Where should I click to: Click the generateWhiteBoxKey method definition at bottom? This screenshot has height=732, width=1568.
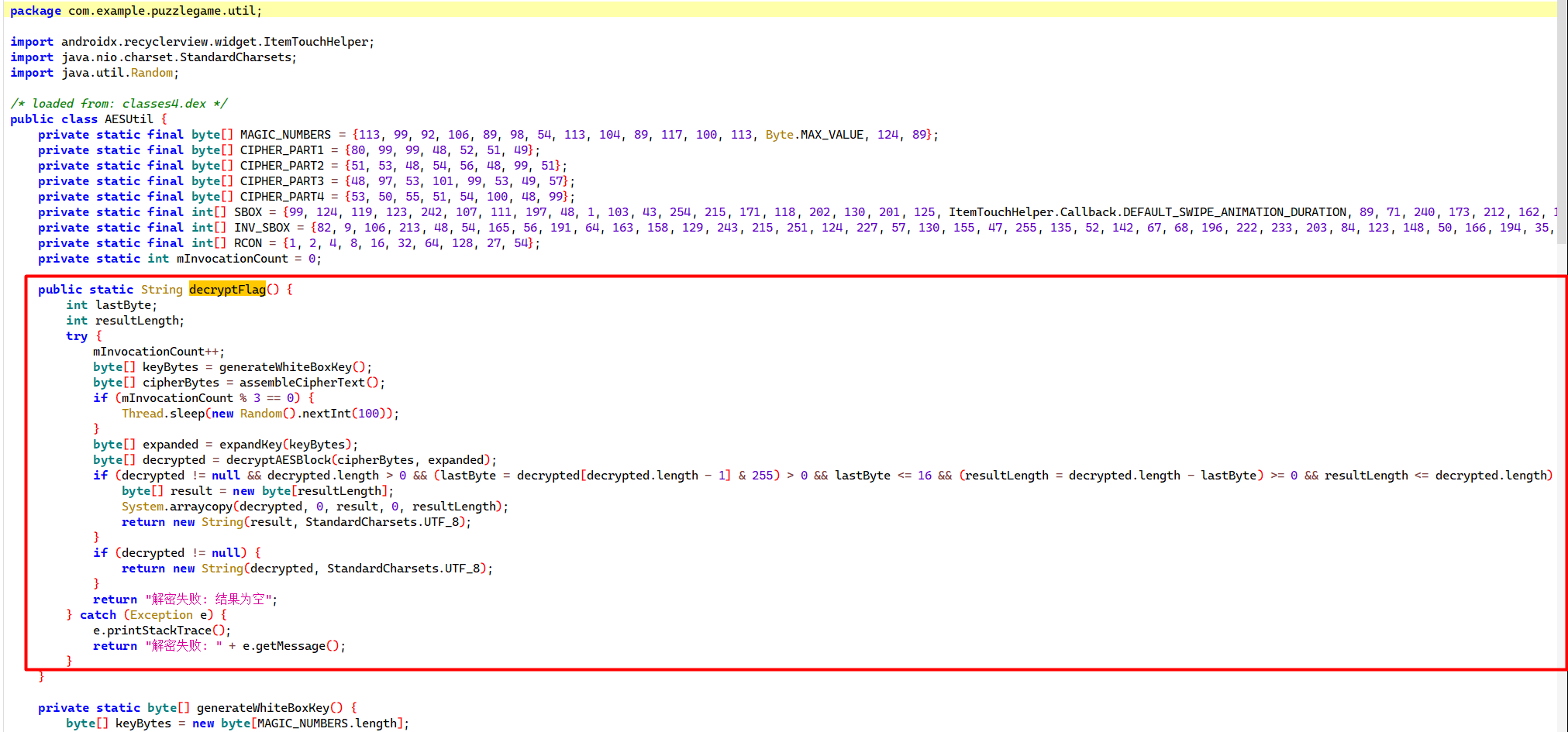pyautogui.click(x=263, y=707)
